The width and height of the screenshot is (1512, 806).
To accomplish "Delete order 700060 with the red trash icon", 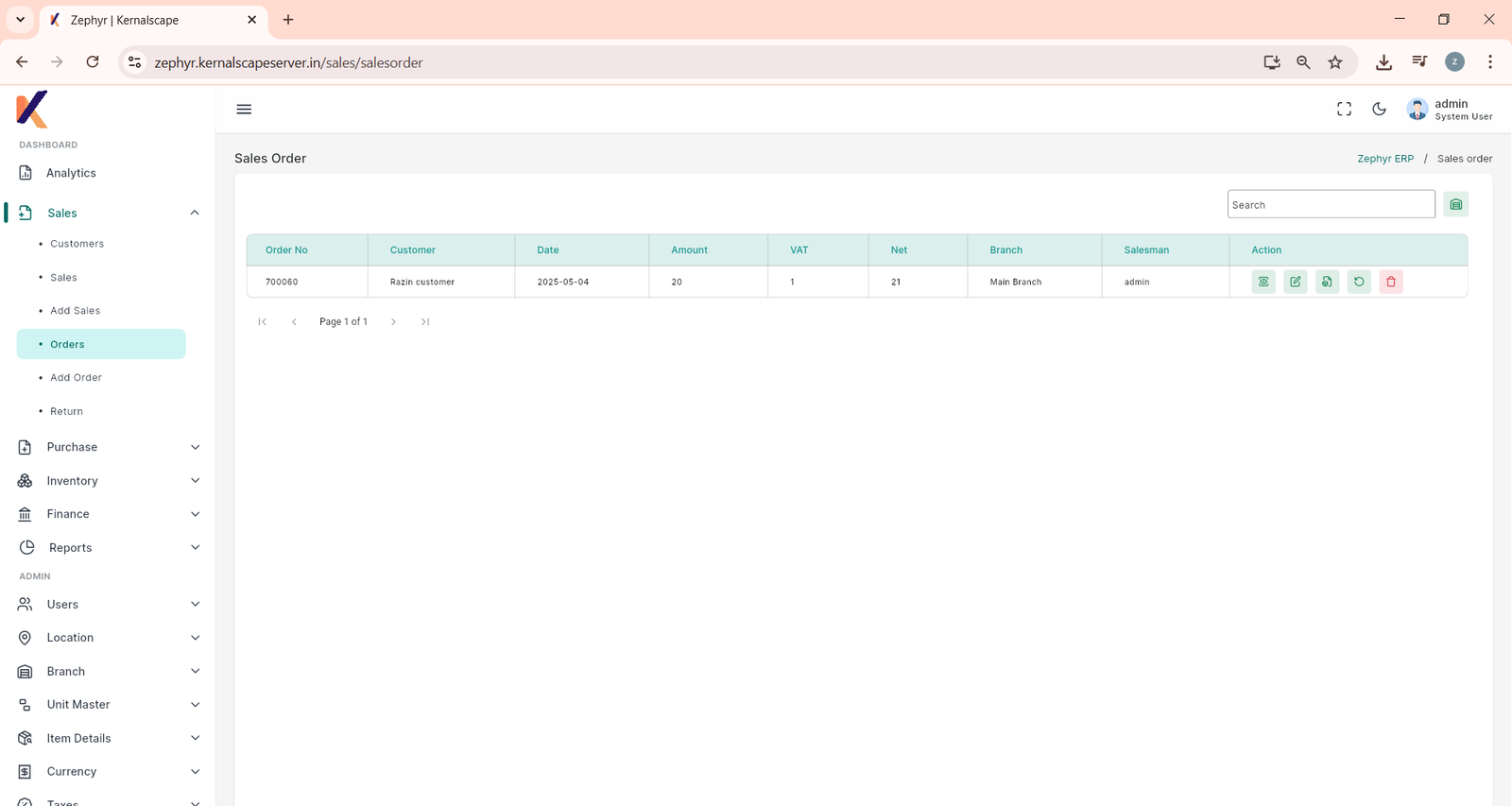I will click(1391, 282).
